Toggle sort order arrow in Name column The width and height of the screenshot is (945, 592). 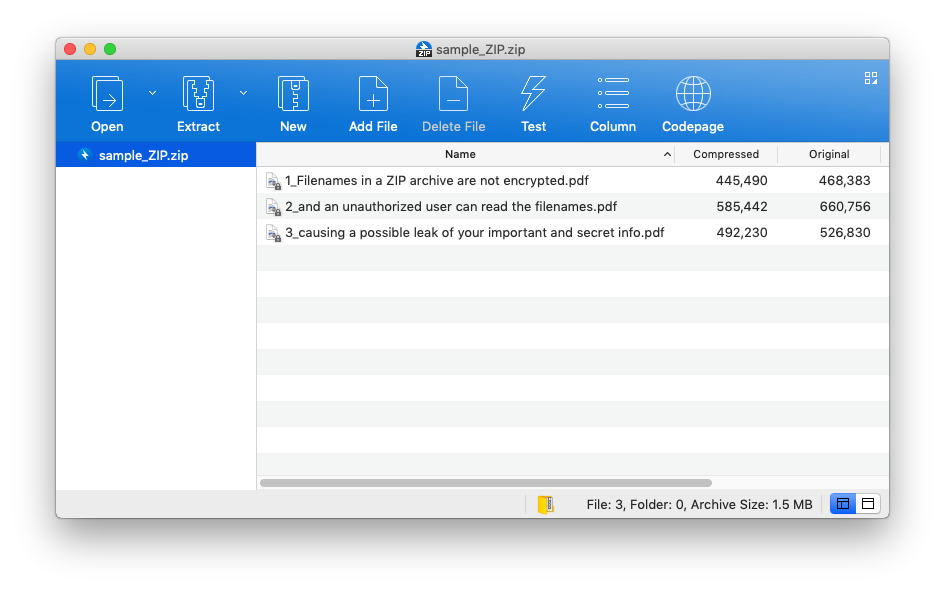click(667, 155)
